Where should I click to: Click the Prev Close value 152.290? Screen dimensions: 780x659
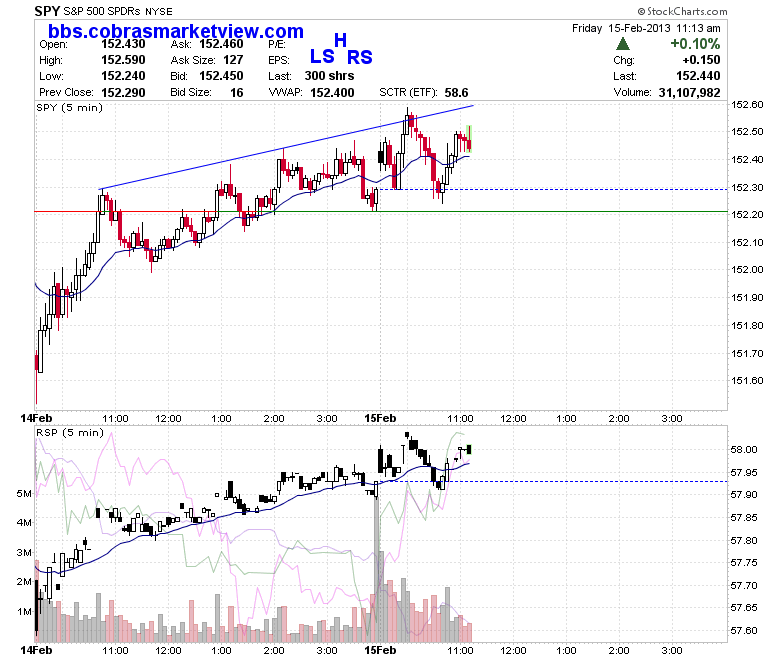123,93
